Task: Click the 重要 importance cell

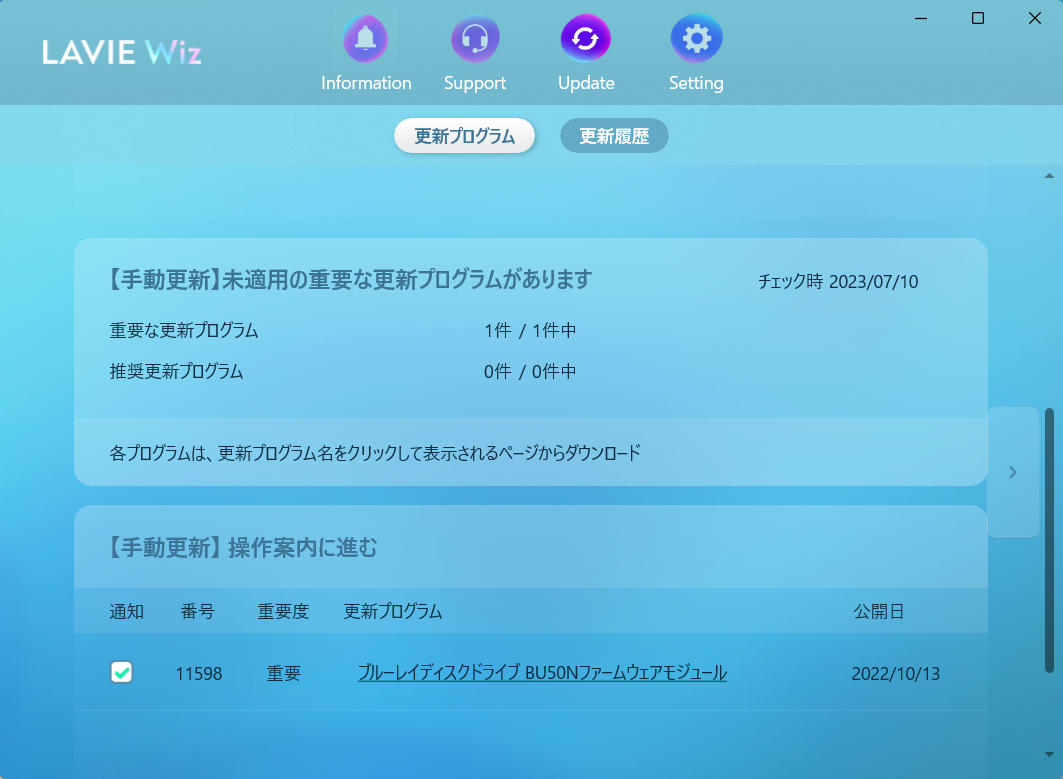Action: click(x=283, y=673)
